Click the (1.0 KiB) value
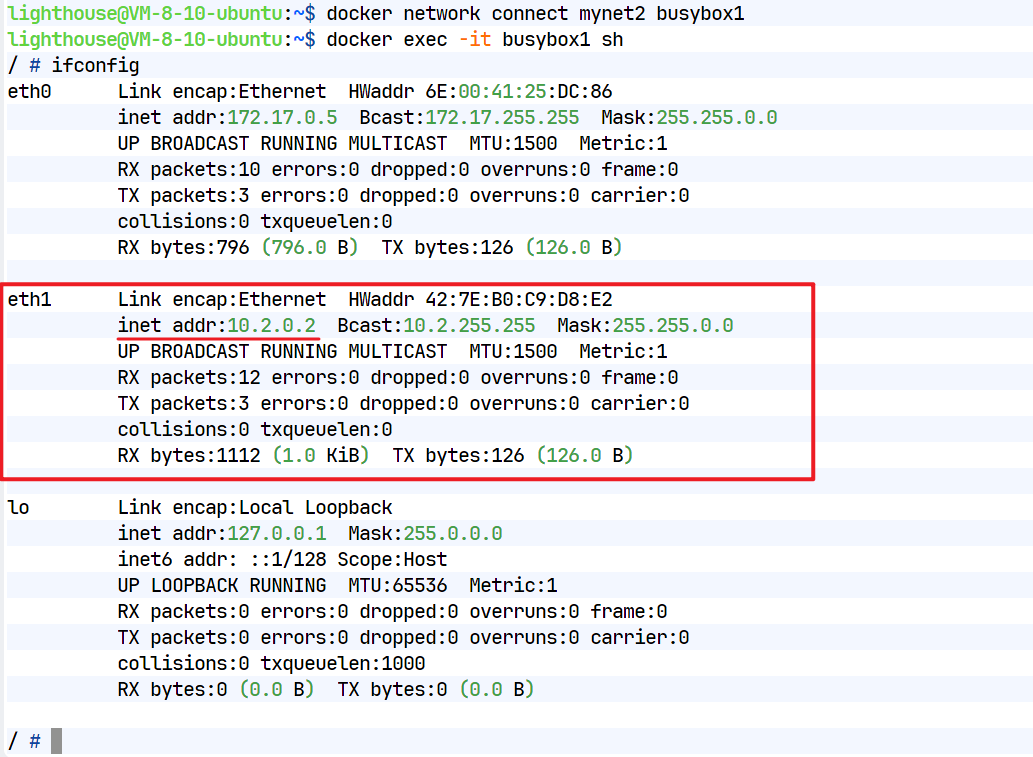Screen dimensions: 1033x757 tap(321, 455)
